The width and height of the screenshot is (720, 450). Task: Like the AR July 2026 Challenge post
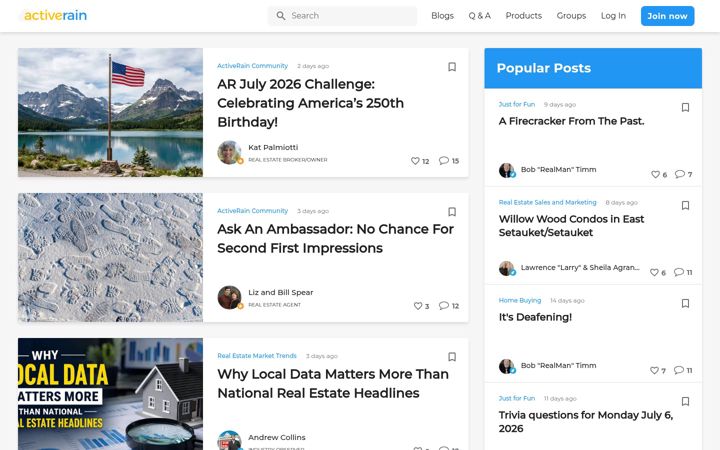[x=415, y=161]
